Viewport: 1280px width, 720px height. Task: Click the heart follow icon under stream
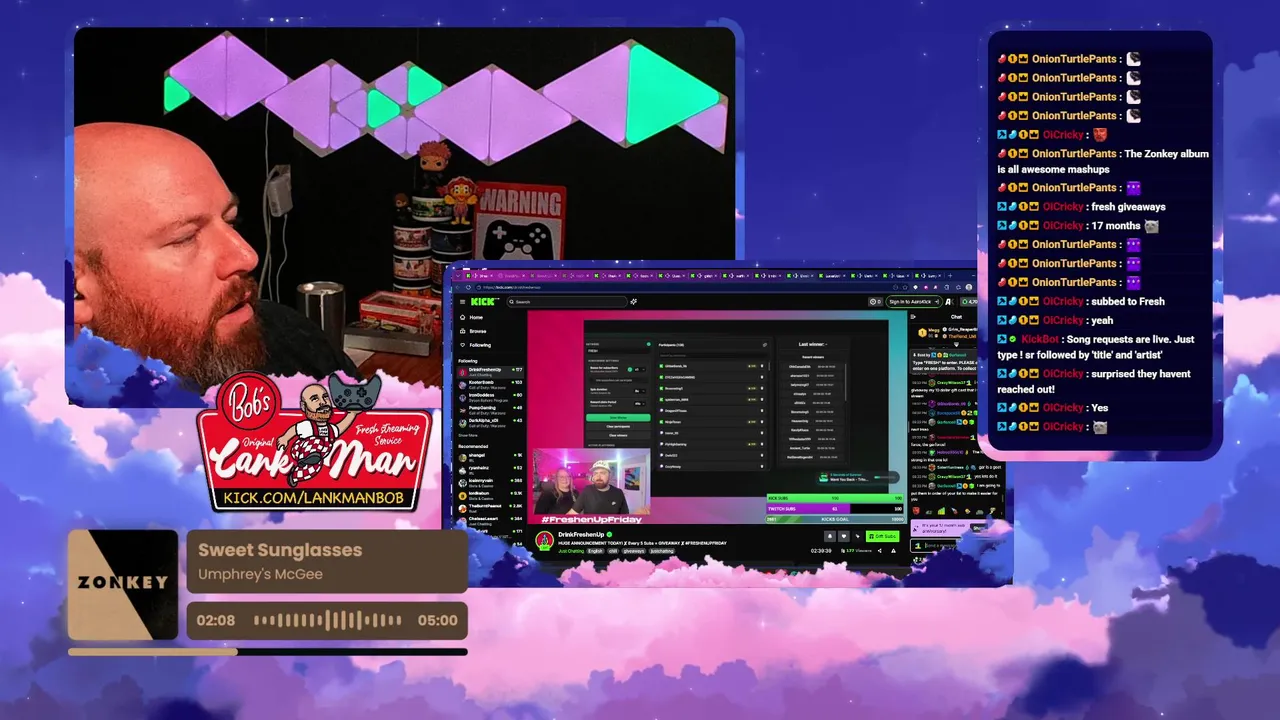(x=844, y=536)
